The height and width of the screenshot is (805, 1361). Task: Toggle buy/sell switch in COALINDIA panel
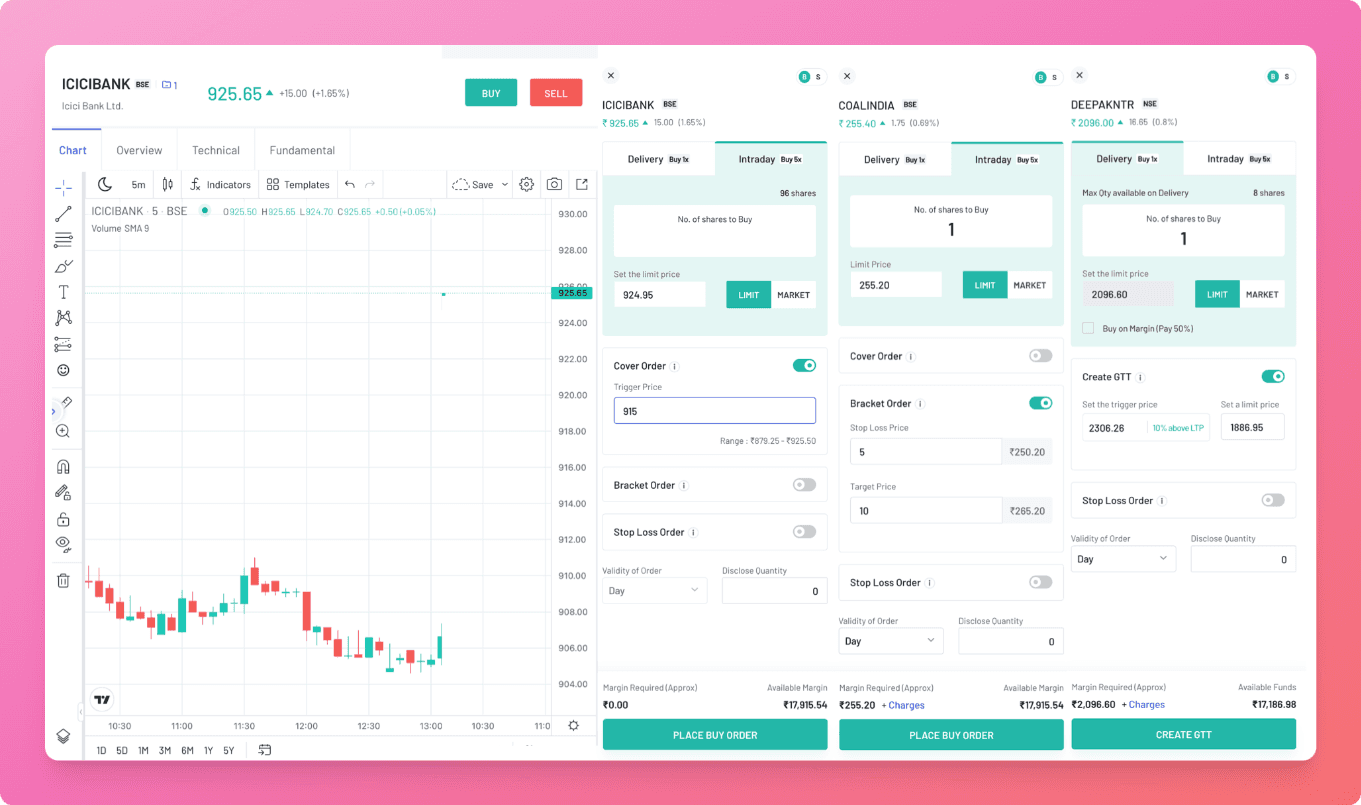pyautogui.click(x=1046, y=77)
